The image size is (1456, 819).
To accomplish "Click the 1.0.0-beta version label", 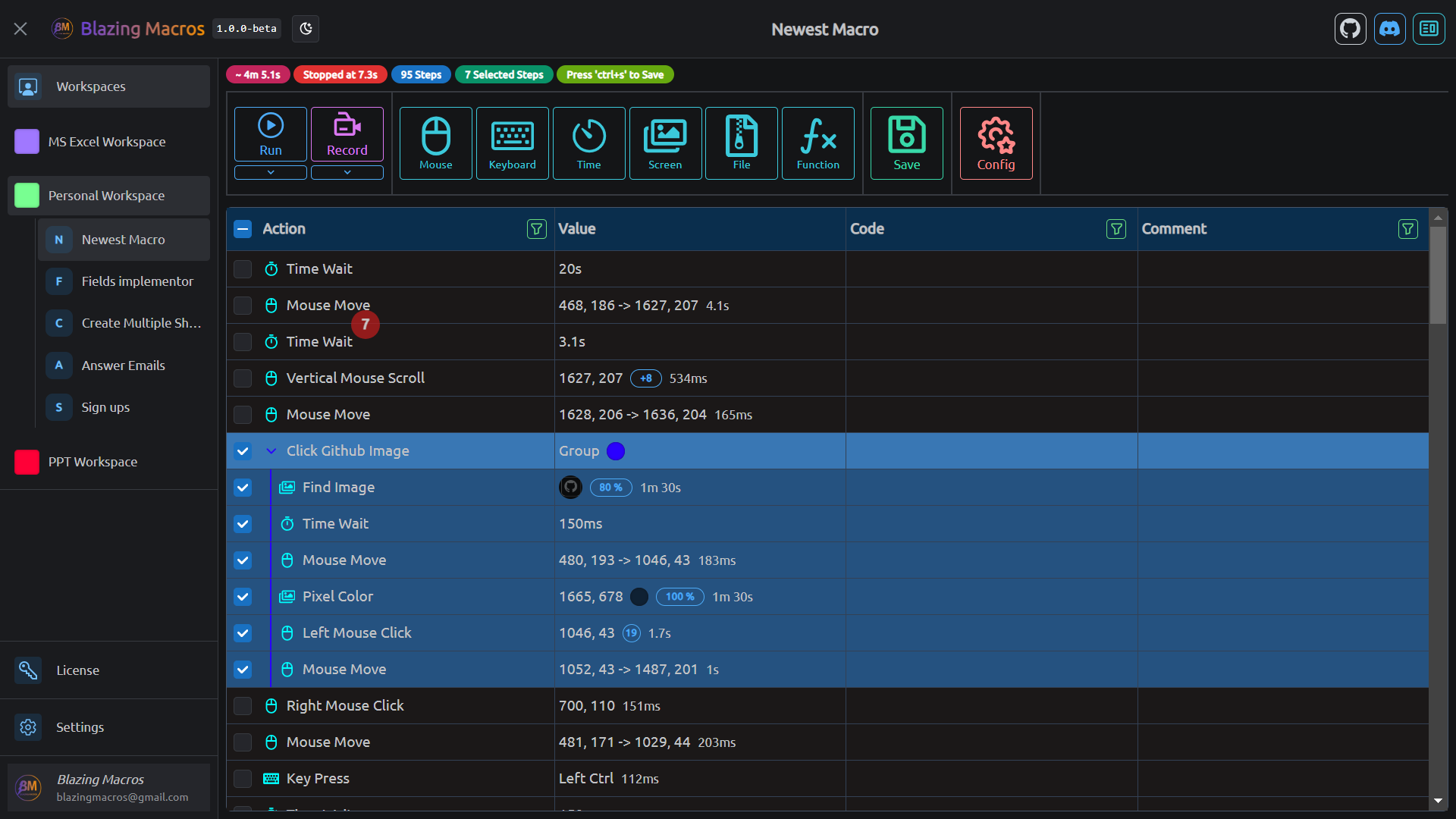I will coord(246,29).
